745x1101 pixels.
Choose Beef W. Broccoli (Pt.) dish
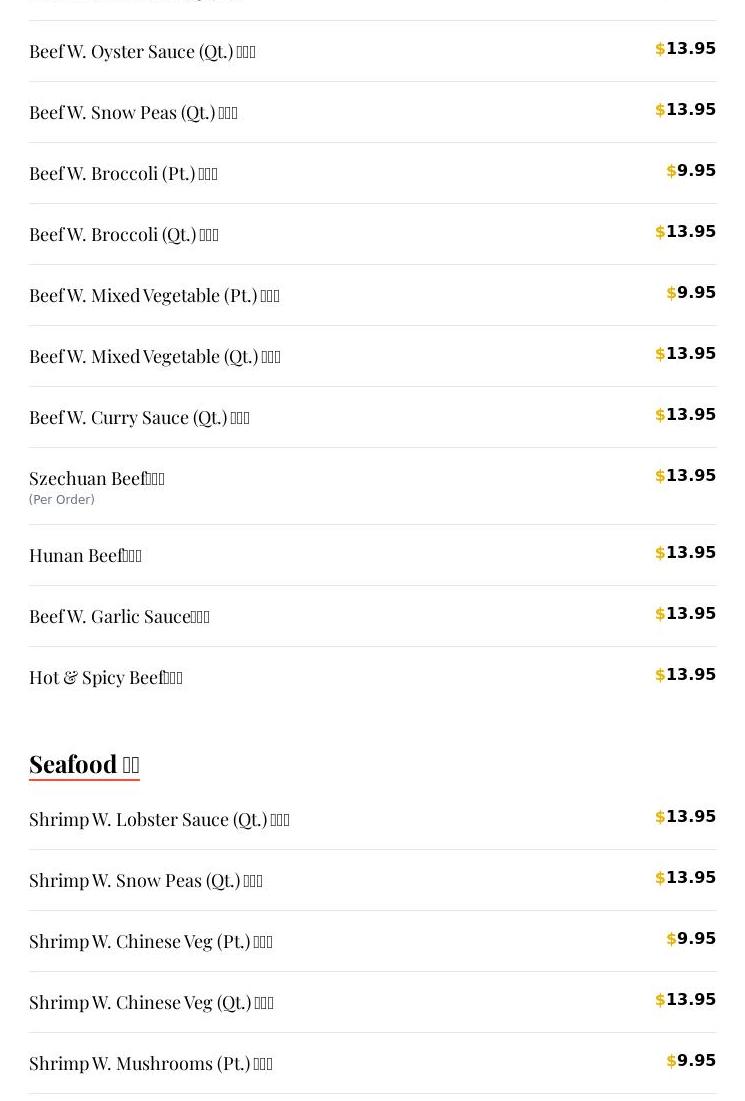pos(123,174)
